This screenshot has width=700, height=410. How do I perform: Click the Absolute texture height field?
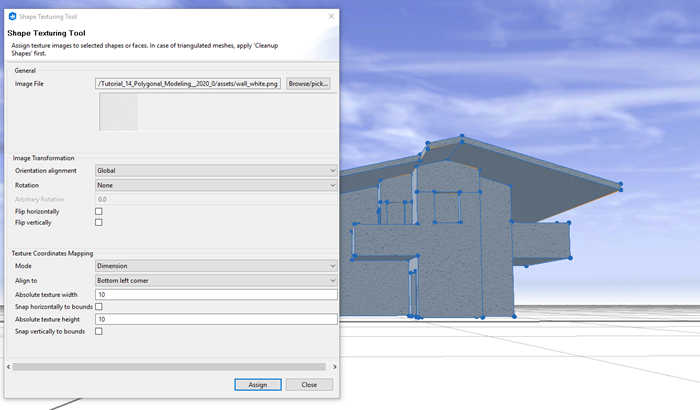(216, 319)
